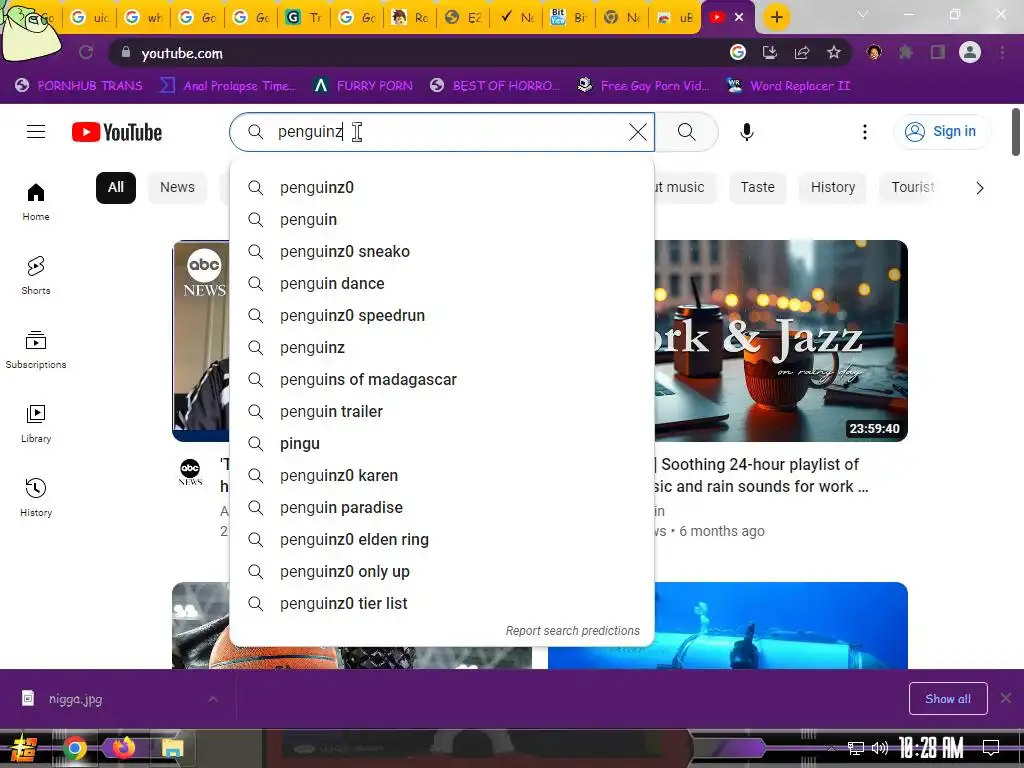Clear the search box with X

637,132
